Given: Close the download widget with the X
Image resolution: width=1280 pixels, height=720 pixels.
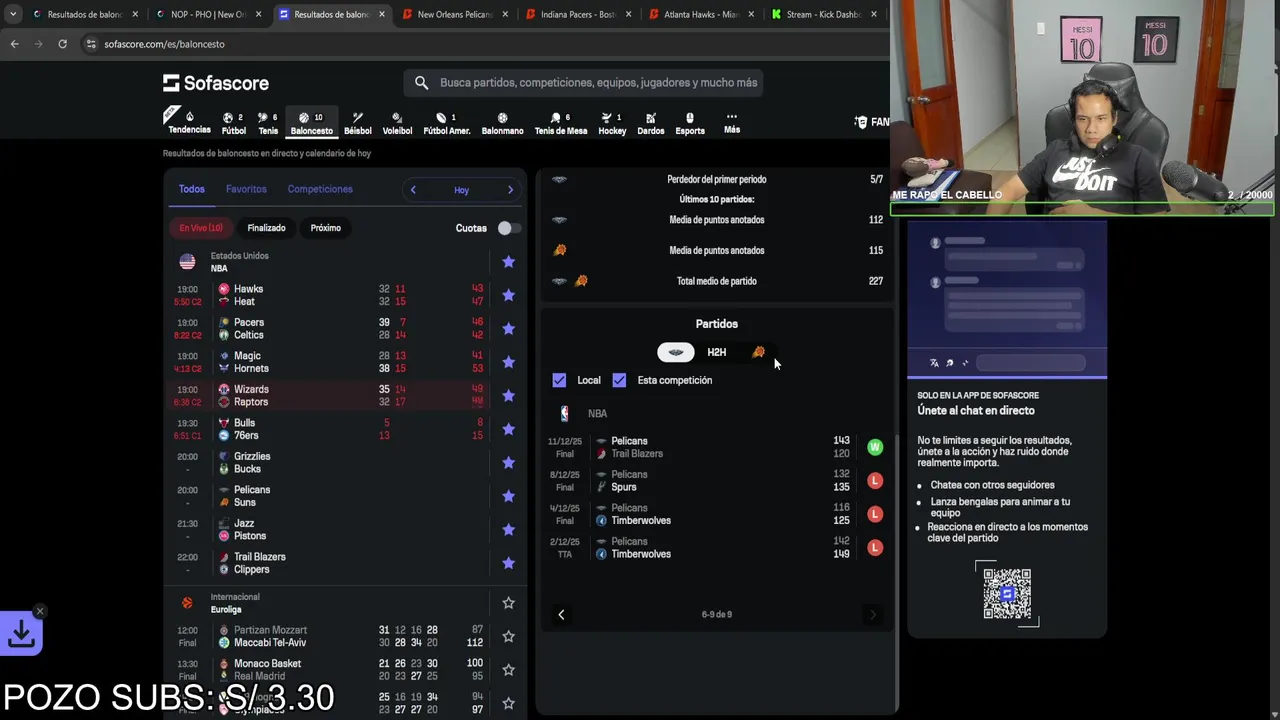Looking at the screenshot, I should (x=40, y=611).
